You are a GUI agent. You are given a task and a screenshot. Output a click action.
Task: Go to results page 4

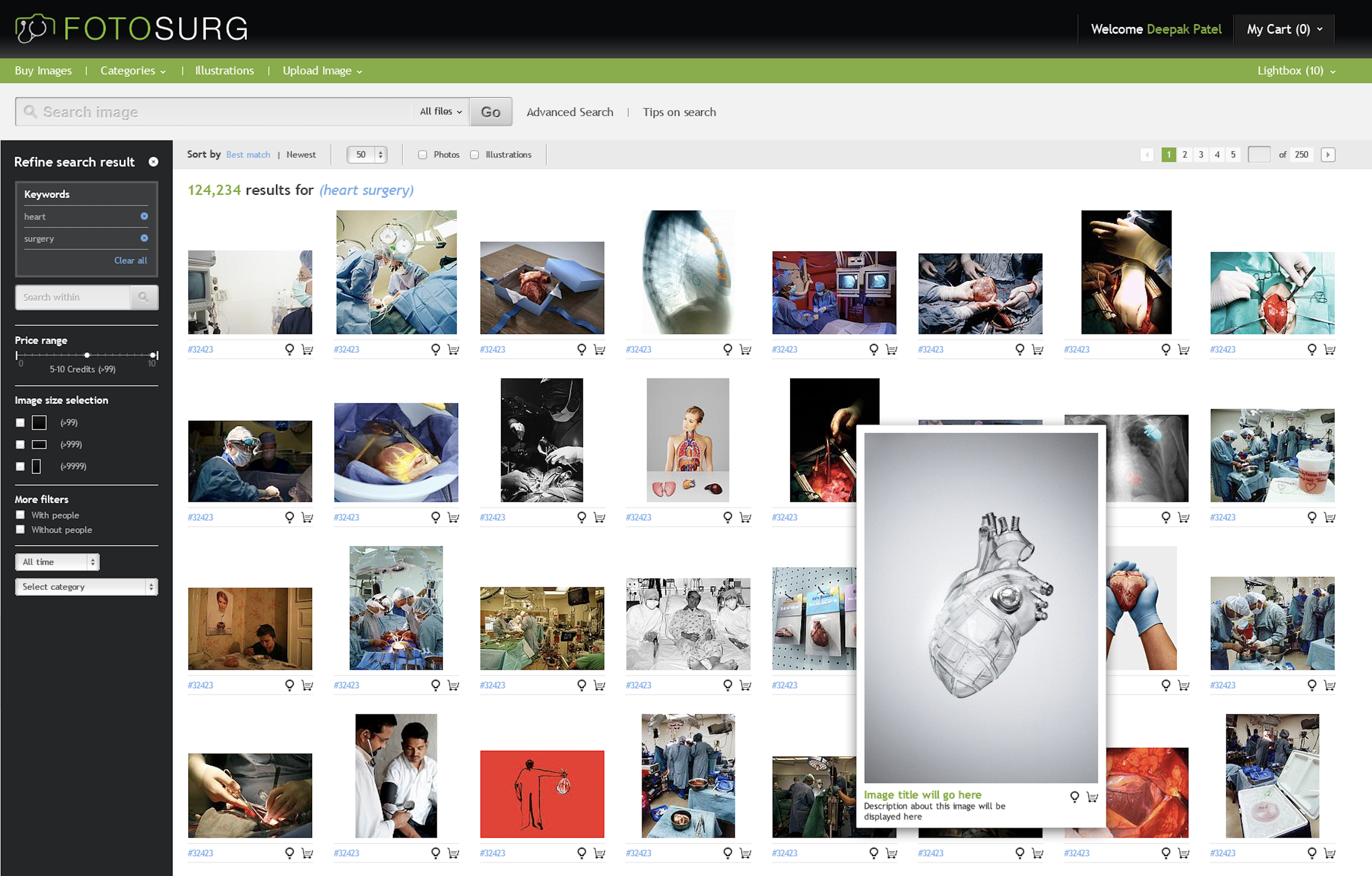coord(1217,154)
